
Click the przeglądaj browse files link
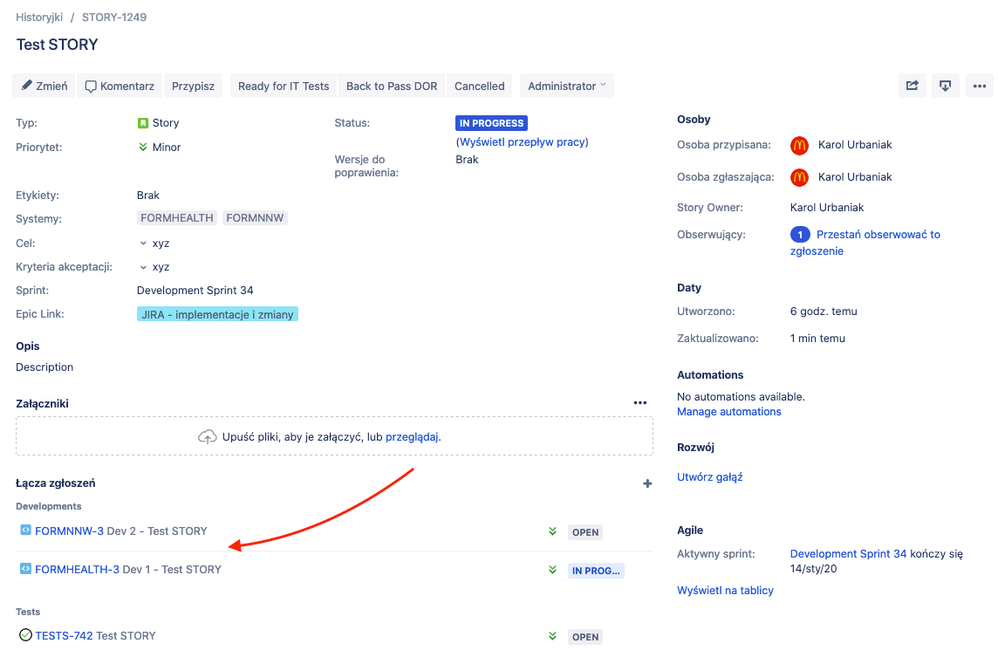click(x=412, y=437)
